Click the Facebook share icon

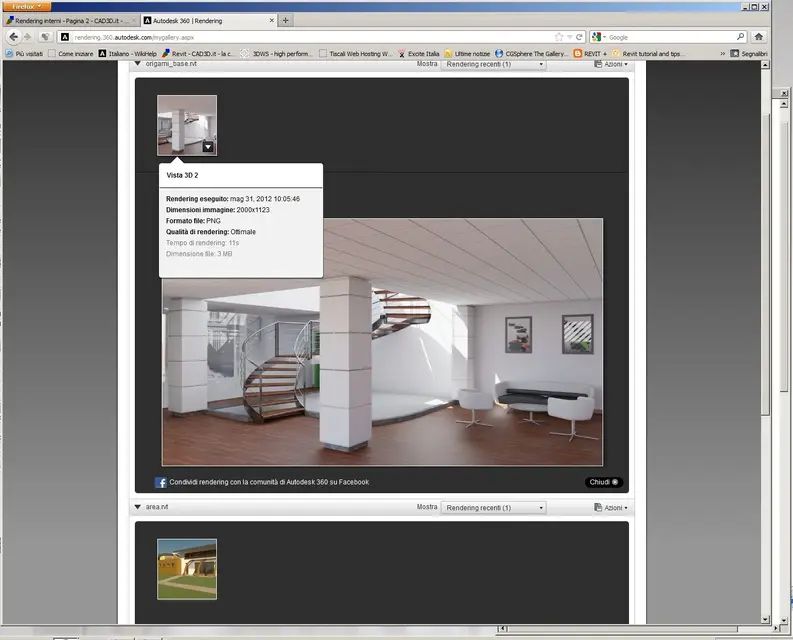(160, 482)
